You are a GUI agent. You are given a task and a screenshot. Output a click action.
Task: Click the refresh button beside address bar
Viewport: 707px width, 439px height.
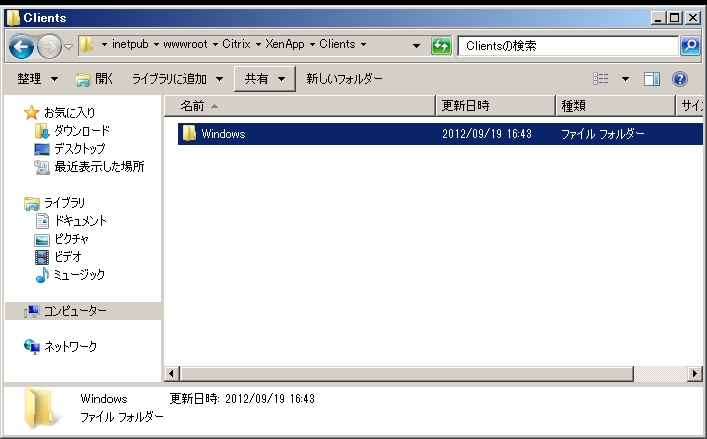441,46
